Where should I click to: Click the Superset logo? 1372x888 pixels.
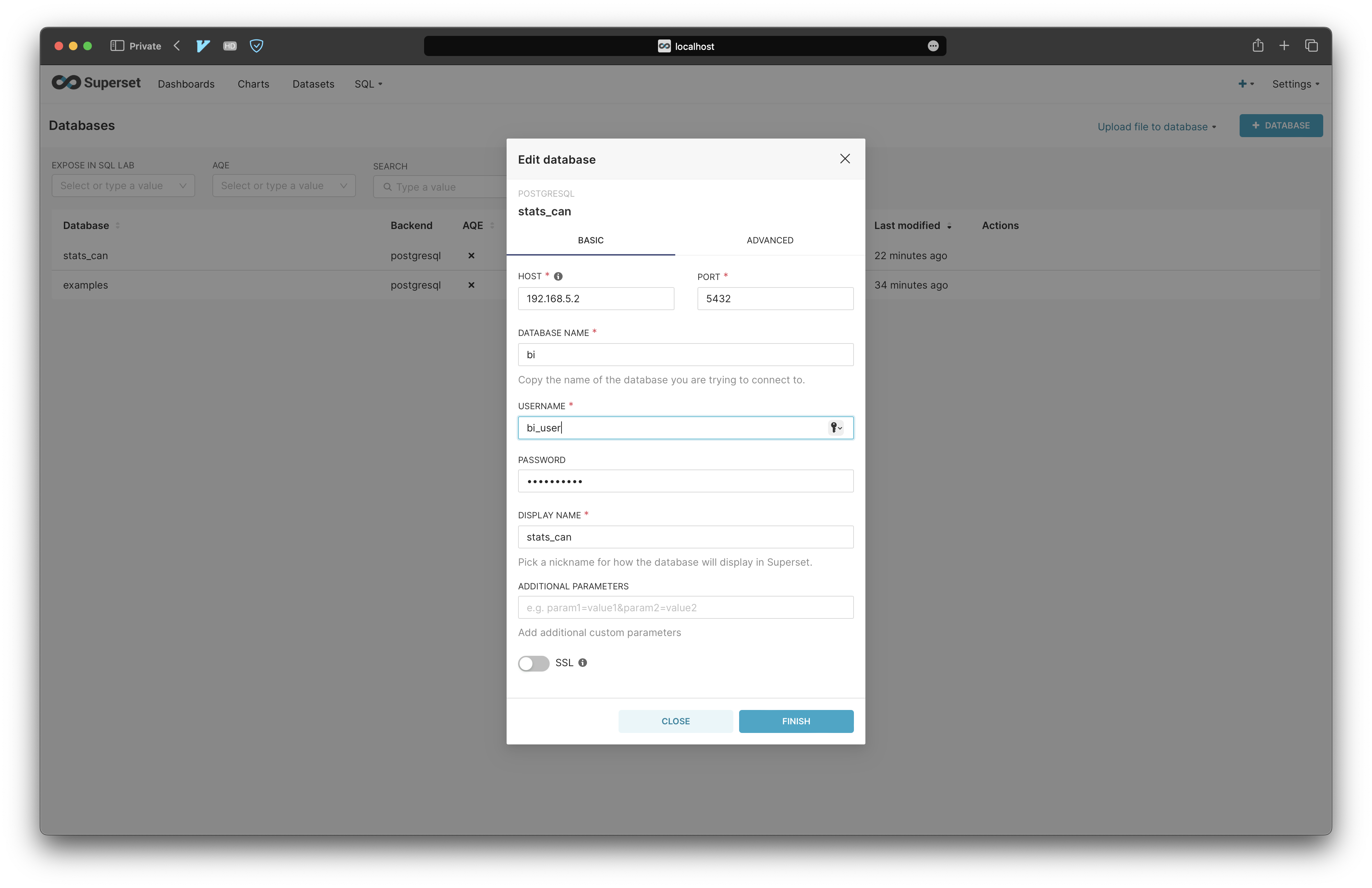pos(96,83)
